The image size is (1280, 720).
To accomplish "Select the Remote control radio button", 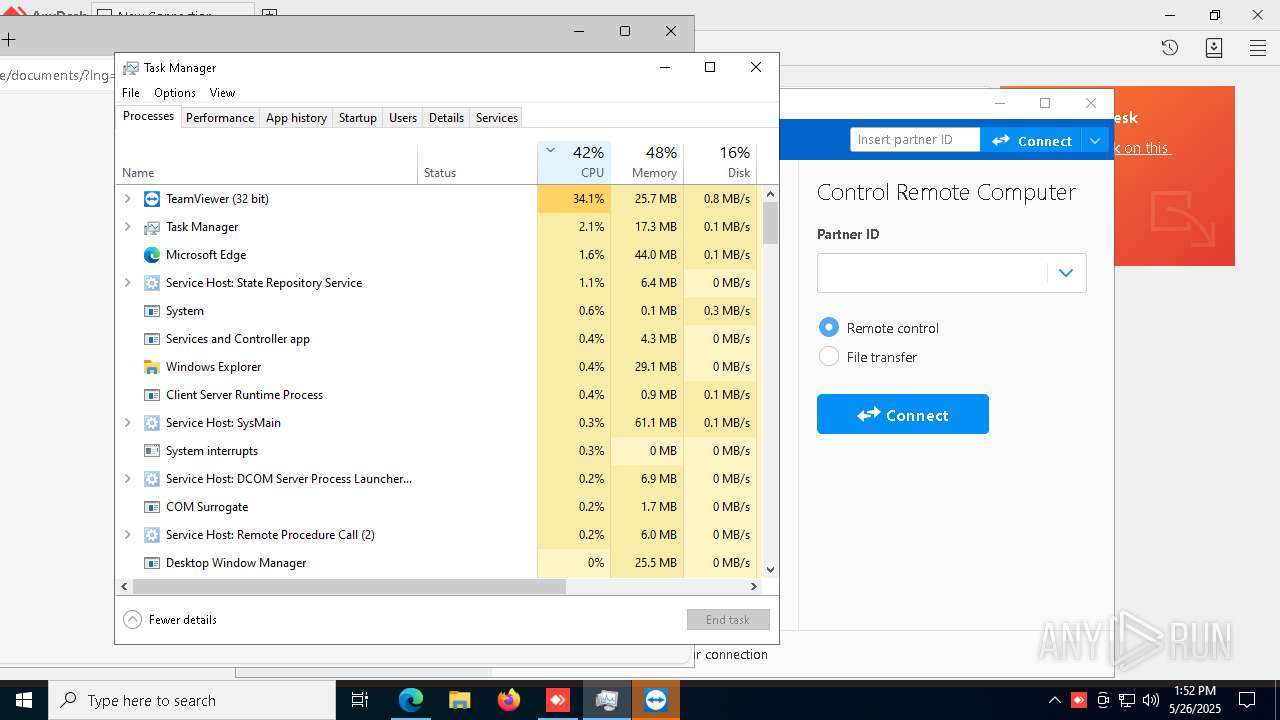I will coord(829,327).
